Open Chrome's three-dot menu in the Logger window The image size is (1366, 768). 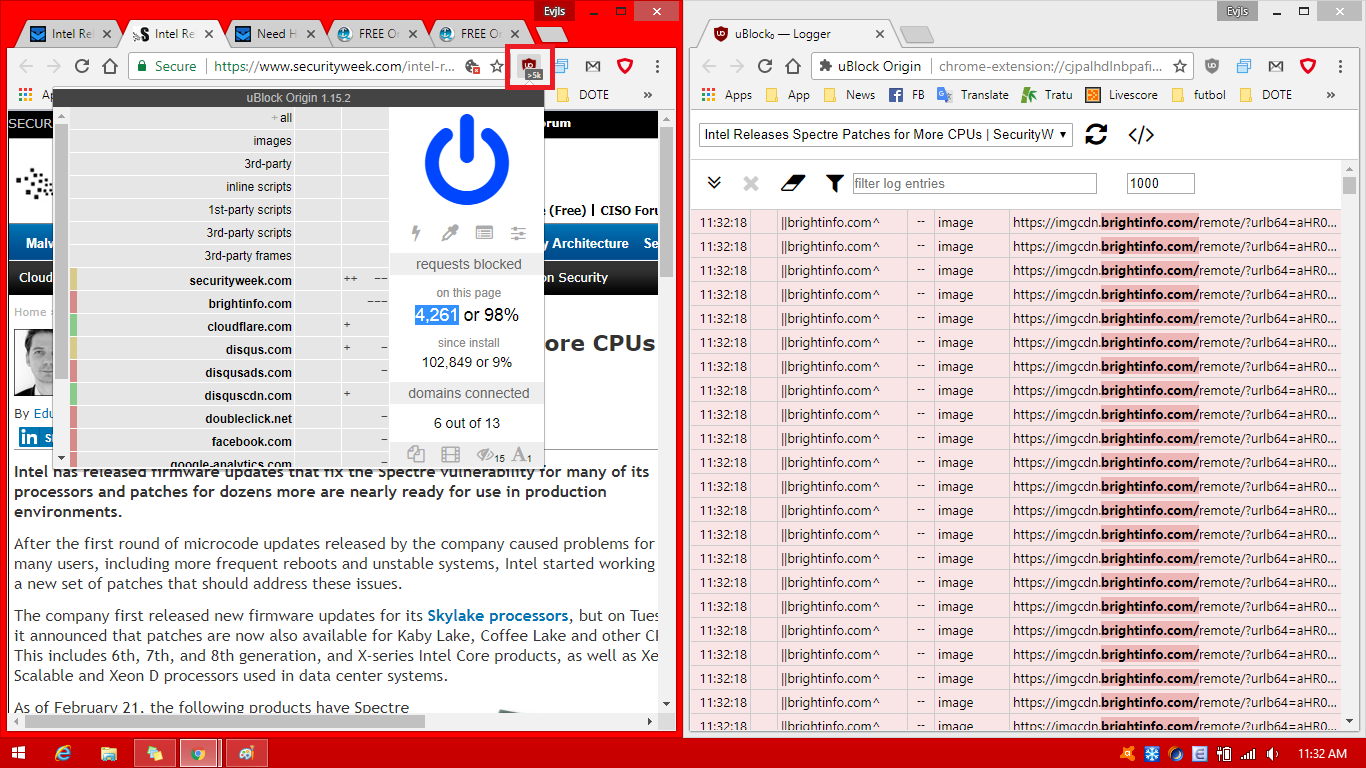1340,66
